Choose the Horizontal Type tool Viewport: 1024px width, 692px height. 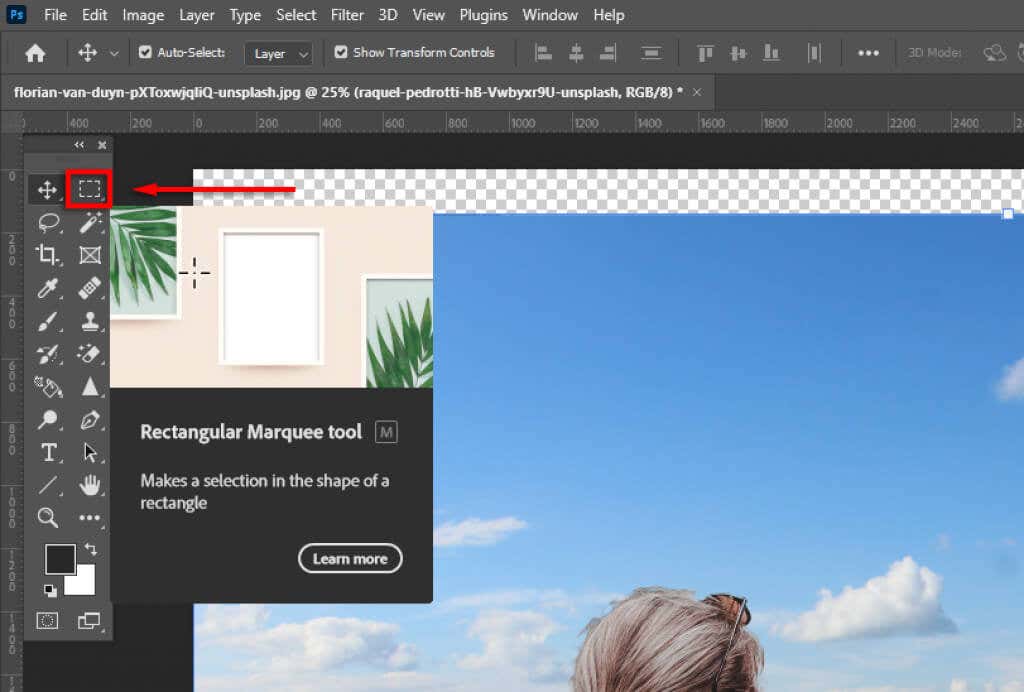(48, 452)
